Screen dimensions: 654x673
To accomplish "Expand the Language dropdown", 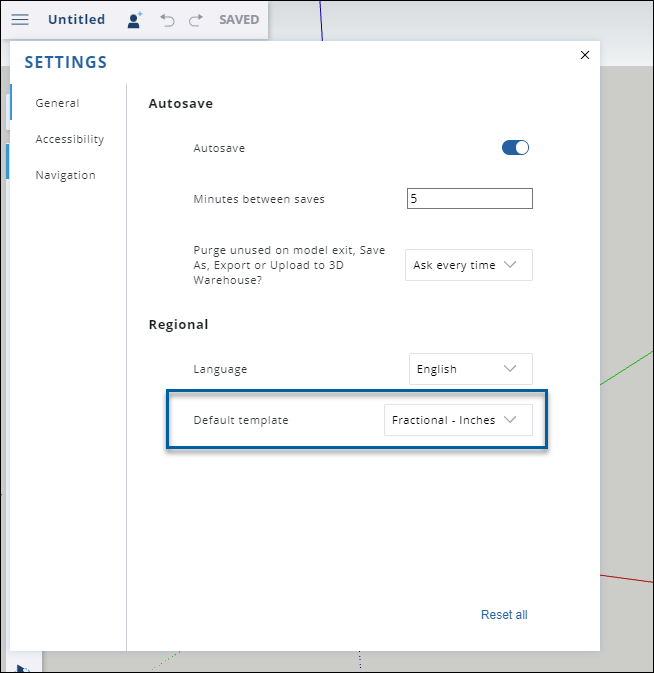I will (x=471, y=369).
